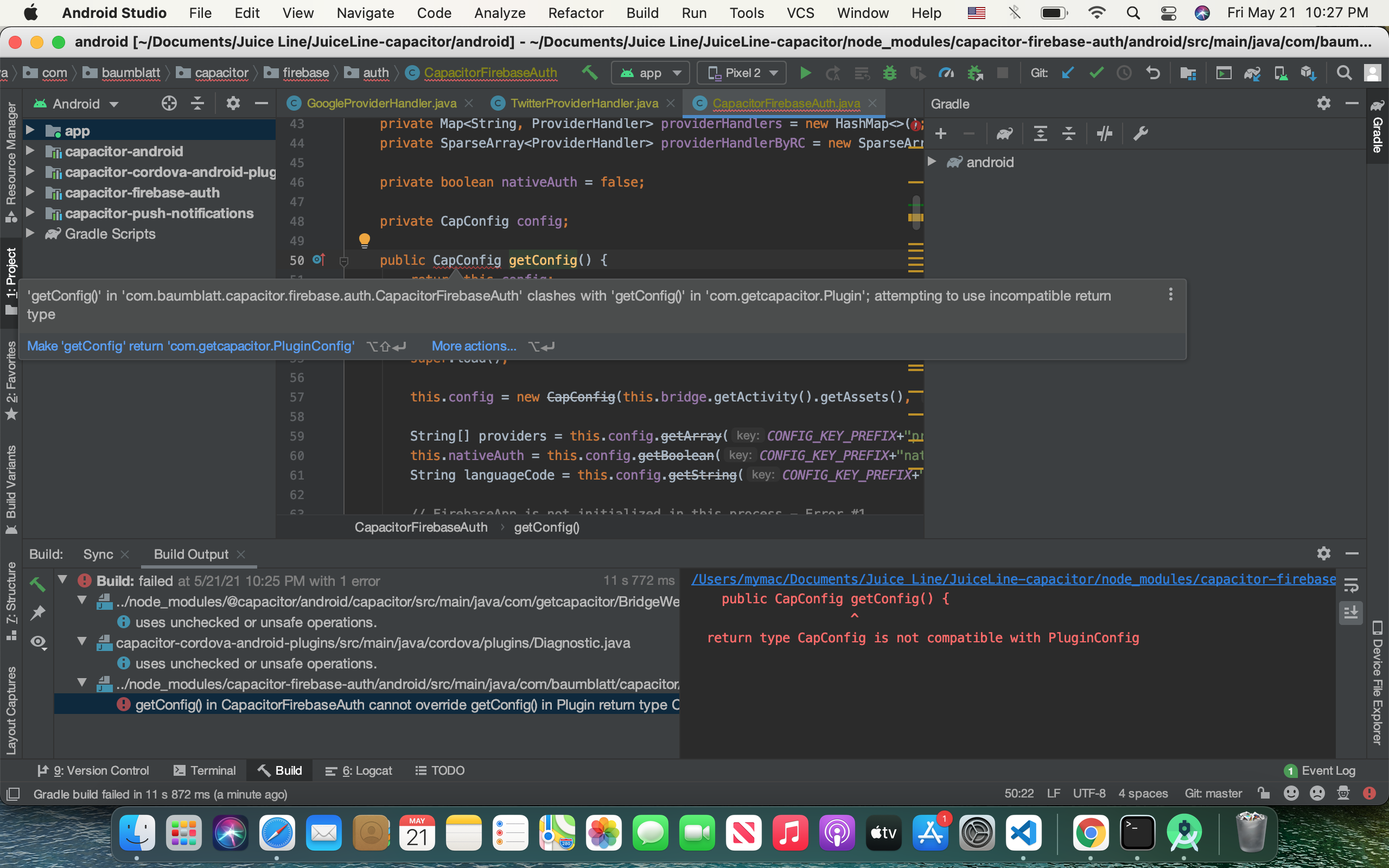This screenshot has width=1389, height=868.
Task: Click Git update project arrow icon
Action: 1068,73
